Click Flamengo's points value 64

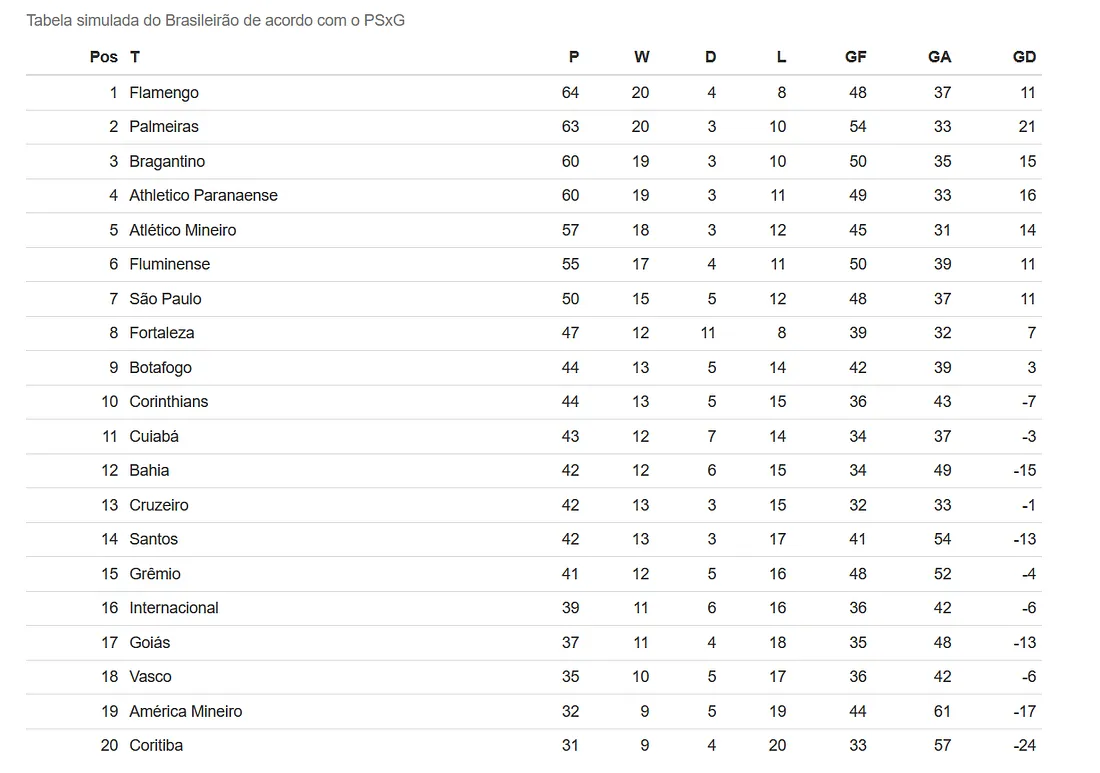570,93
